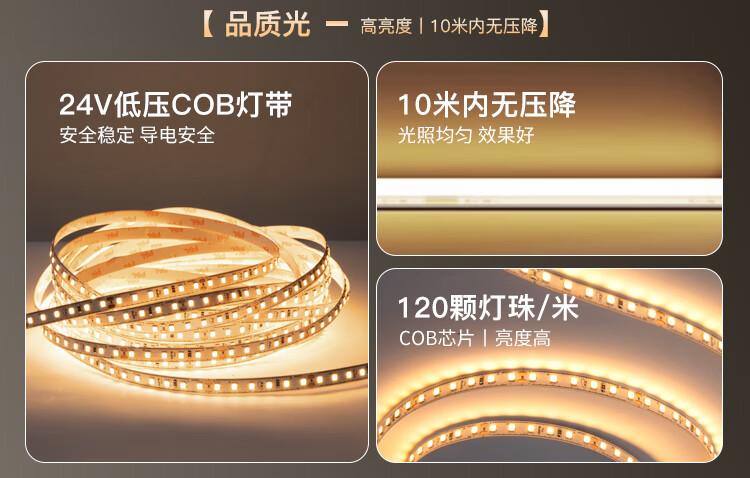The width and height of the screenshot is (750, 478).
Task: Click the header's 10米内无压降 subtitle text
Action: pyautogui.click(x=484, y=26)
